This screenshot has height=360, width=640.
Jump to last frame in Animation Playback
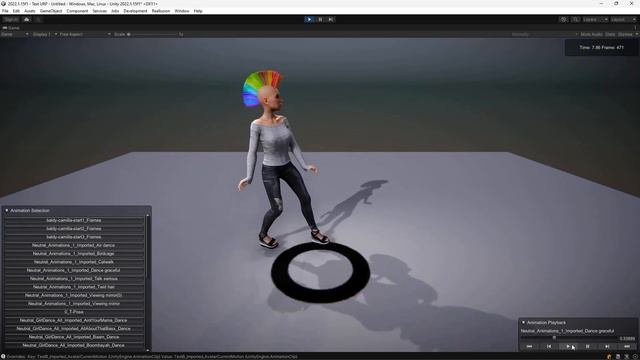tap(627, 347)
